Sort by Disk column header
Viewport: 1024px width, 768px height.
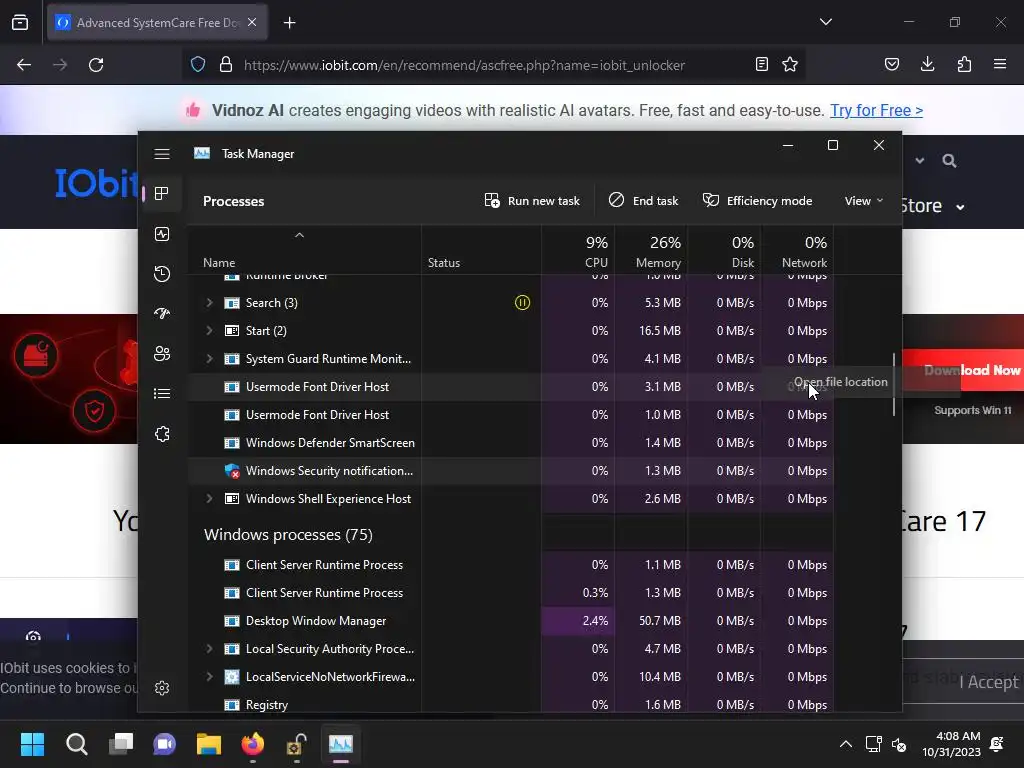point(724,250)
